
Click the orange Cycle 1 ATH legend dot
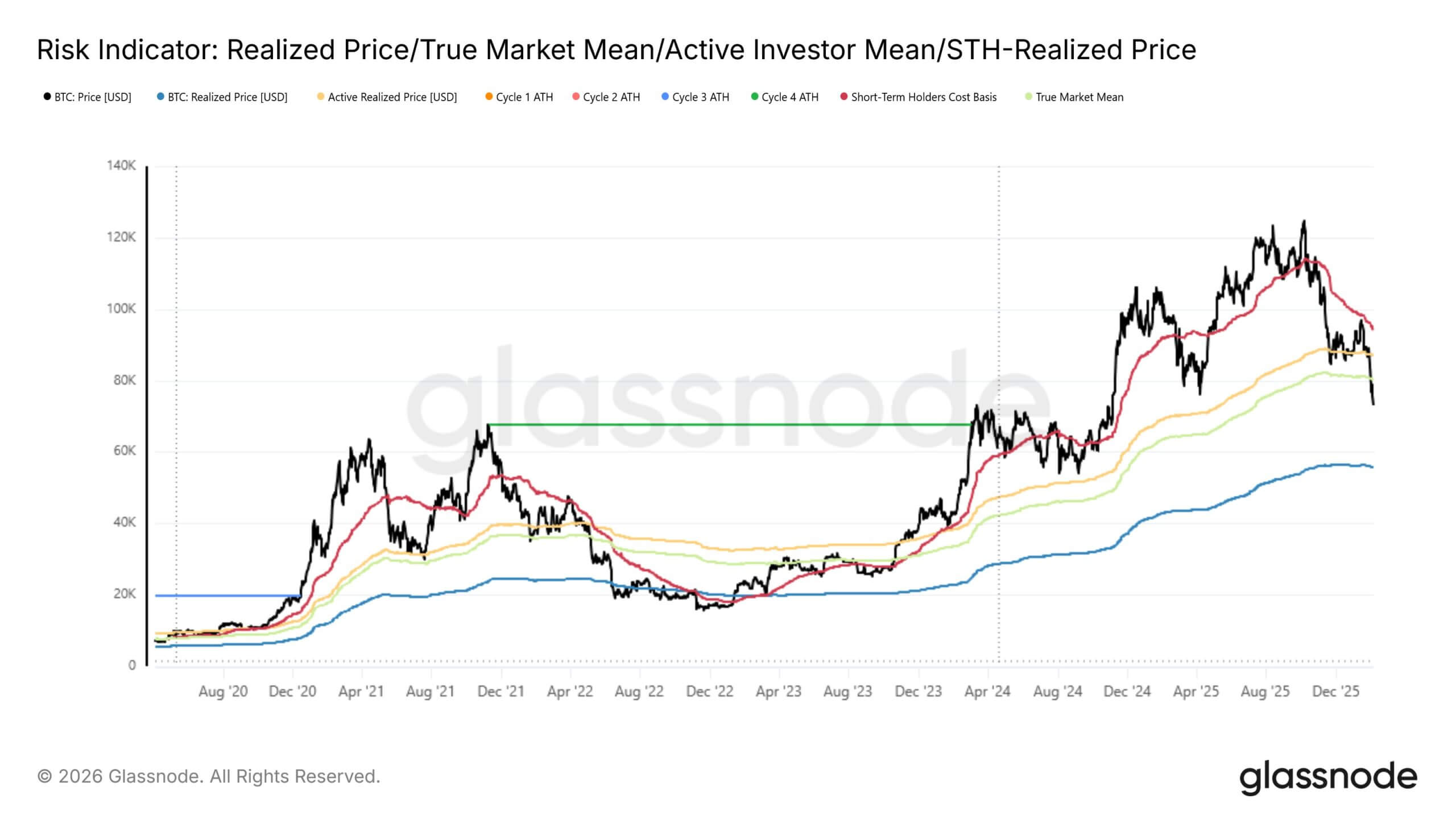pos(489,97)
